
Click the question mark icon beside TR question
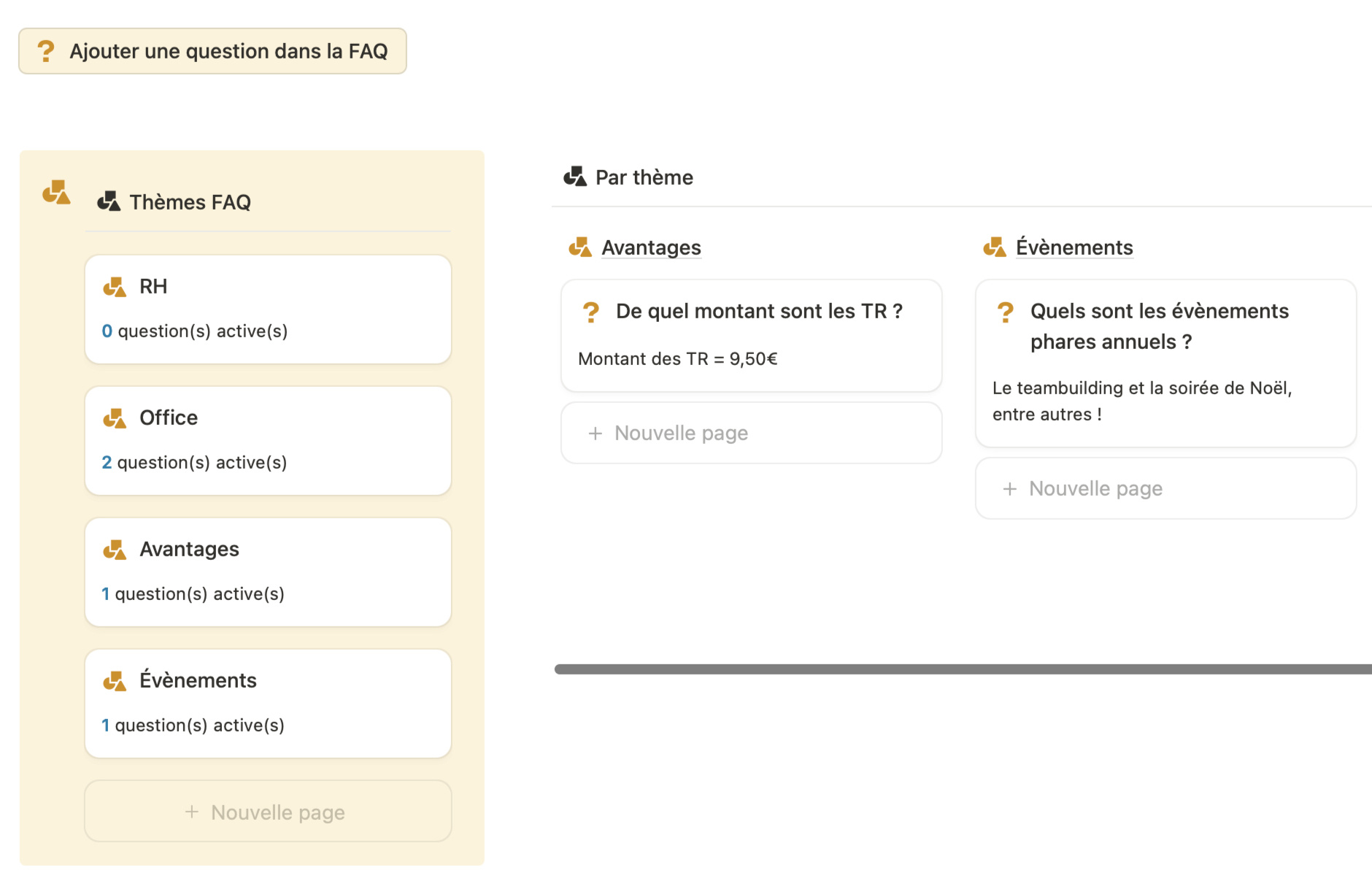pos(591,312)
